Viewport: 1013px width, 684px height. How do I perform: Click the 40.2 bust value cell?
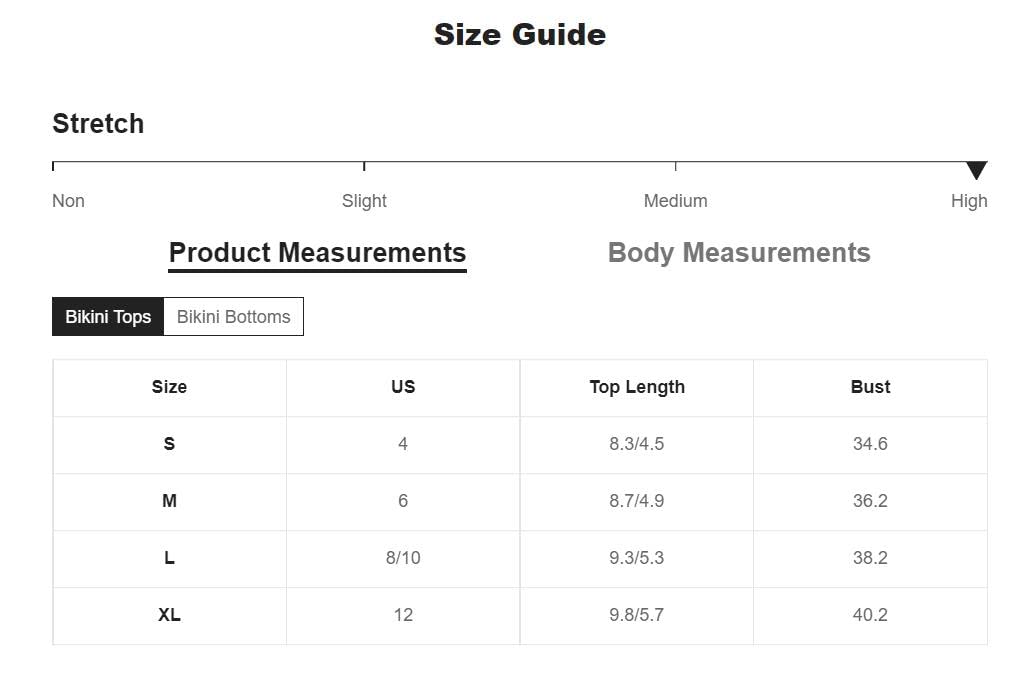(x=870, y=615)
